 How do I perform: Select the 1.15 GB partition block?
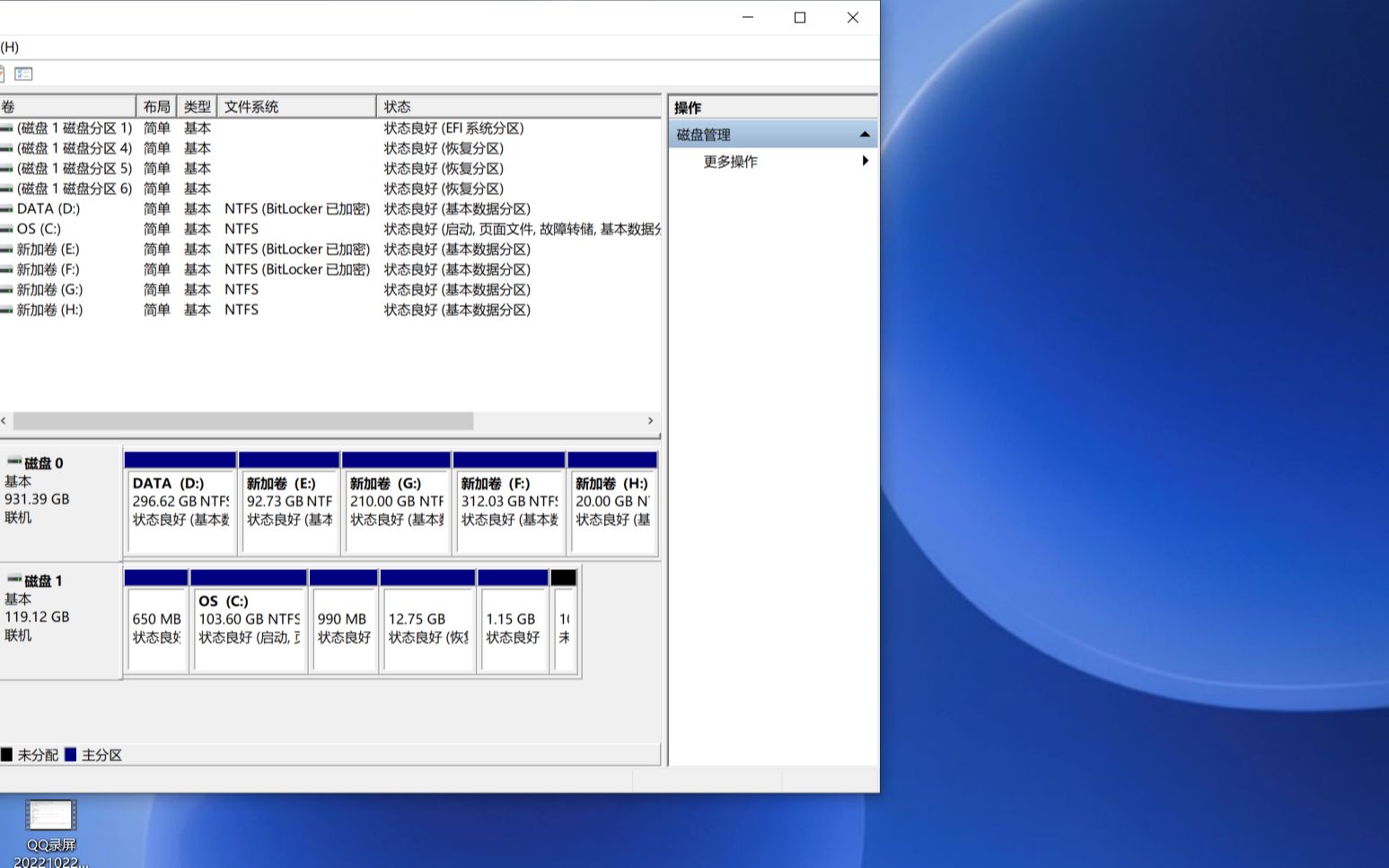[x=513, y=621]
